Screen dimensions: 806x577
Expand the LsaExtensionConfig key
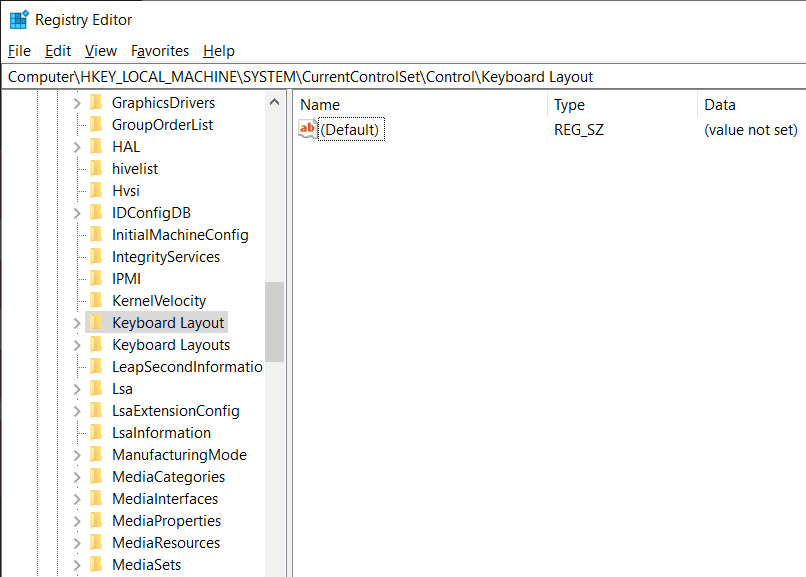tap(77, 412)
